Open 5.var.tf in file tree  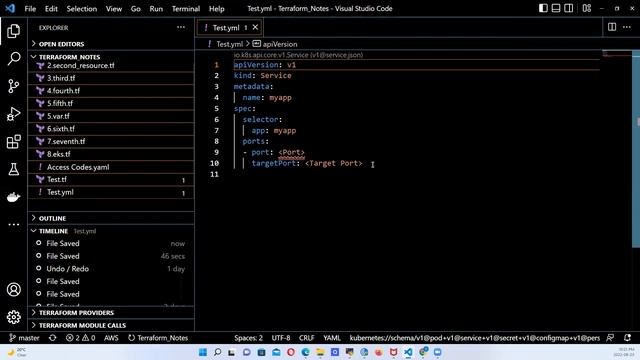pyautogui.click(x=111, y=116)
